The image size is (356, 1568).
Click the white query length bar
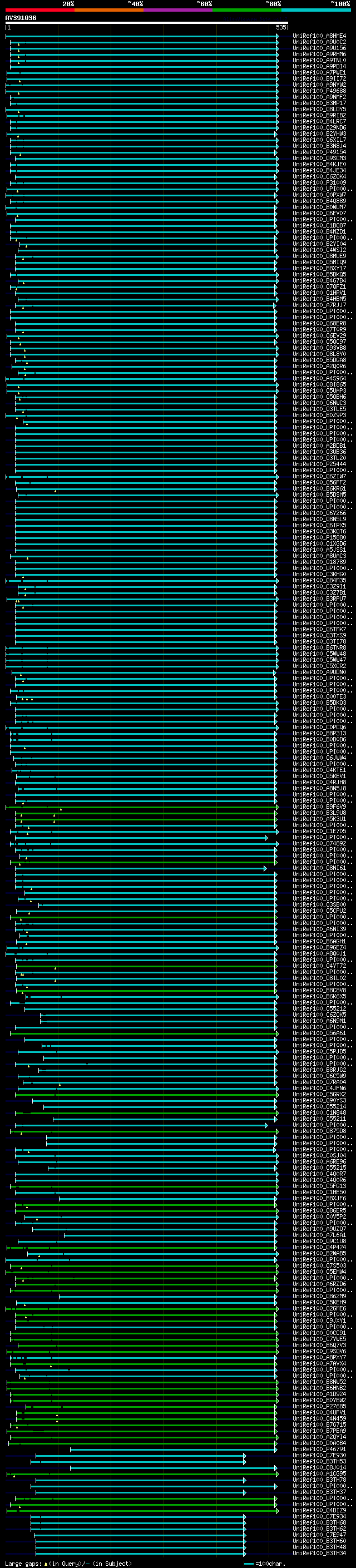click(x=147, y=23)
